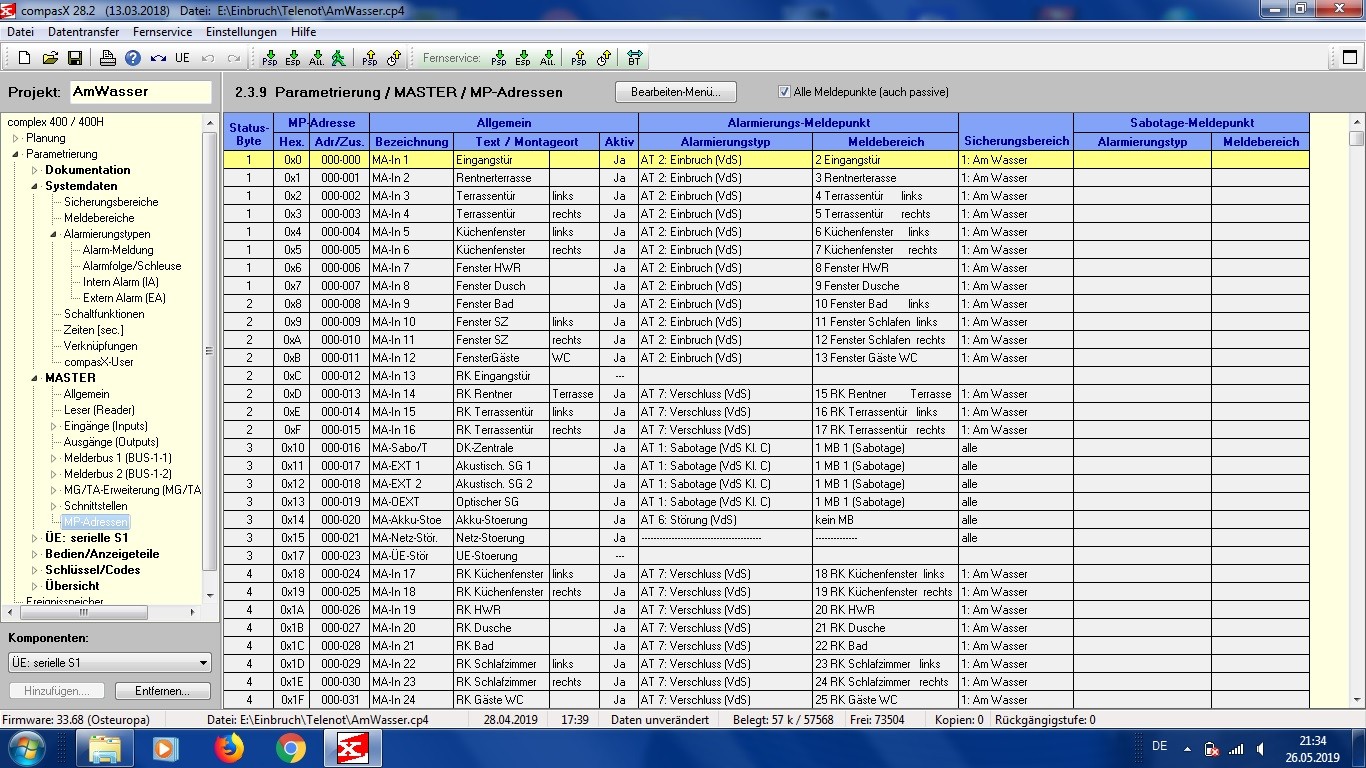Click the BT connection icon in the toolbar
1366x768 pixels.
[634, 58]
